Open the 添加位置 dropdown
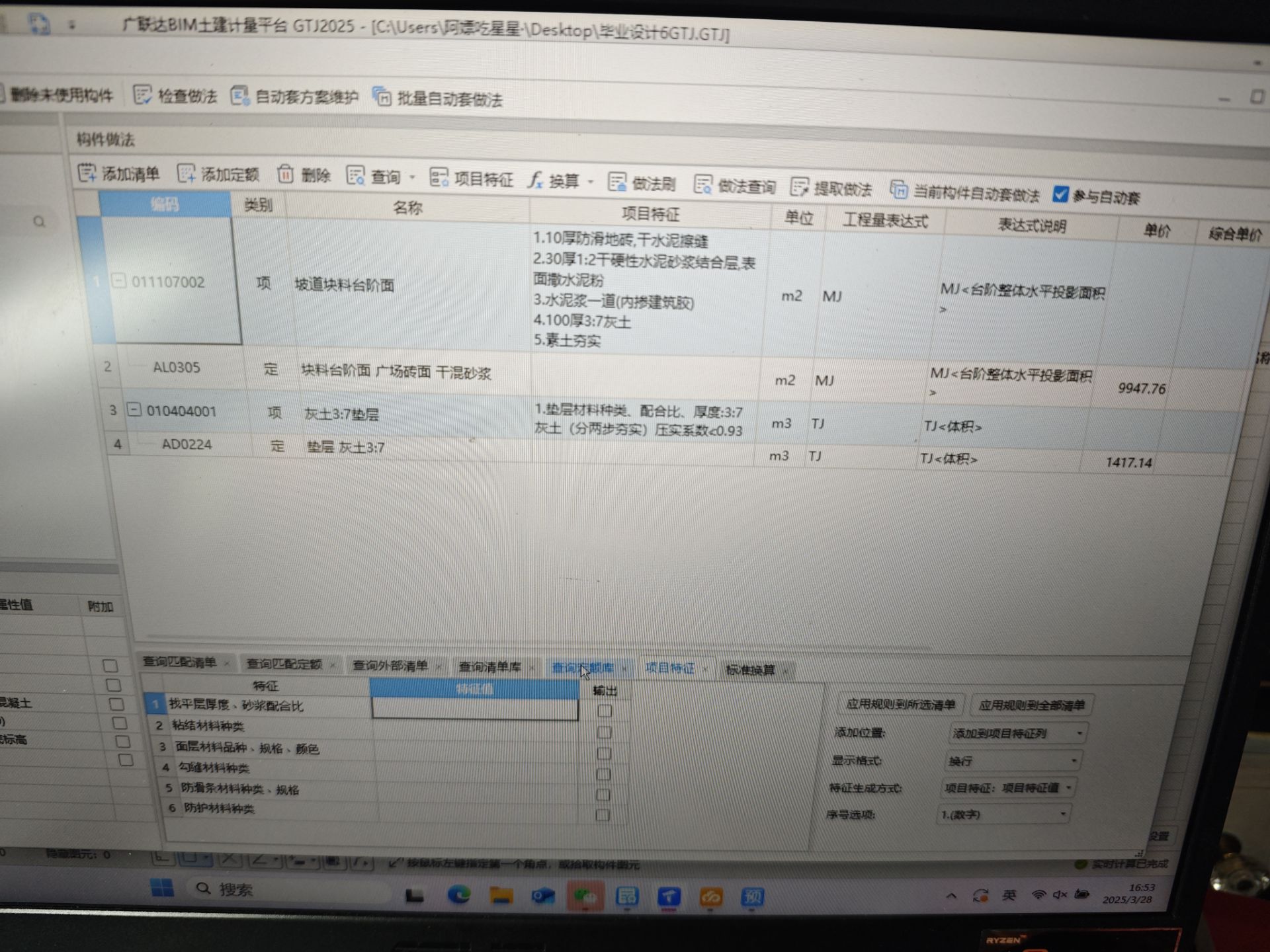 (1017, 733)
